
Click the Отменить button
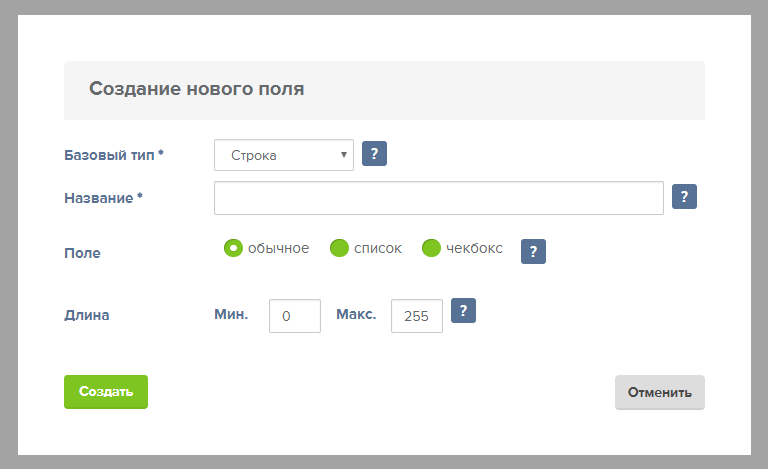point(660,392)
